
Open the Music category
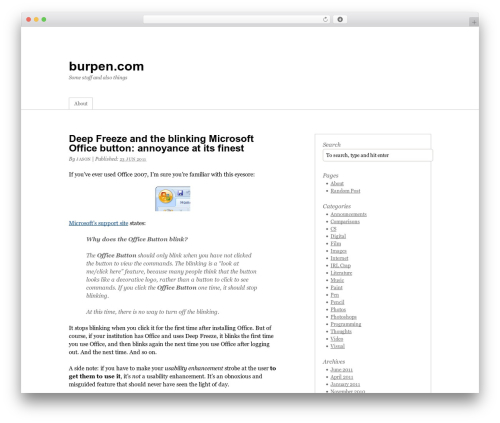tap(337, 280)
